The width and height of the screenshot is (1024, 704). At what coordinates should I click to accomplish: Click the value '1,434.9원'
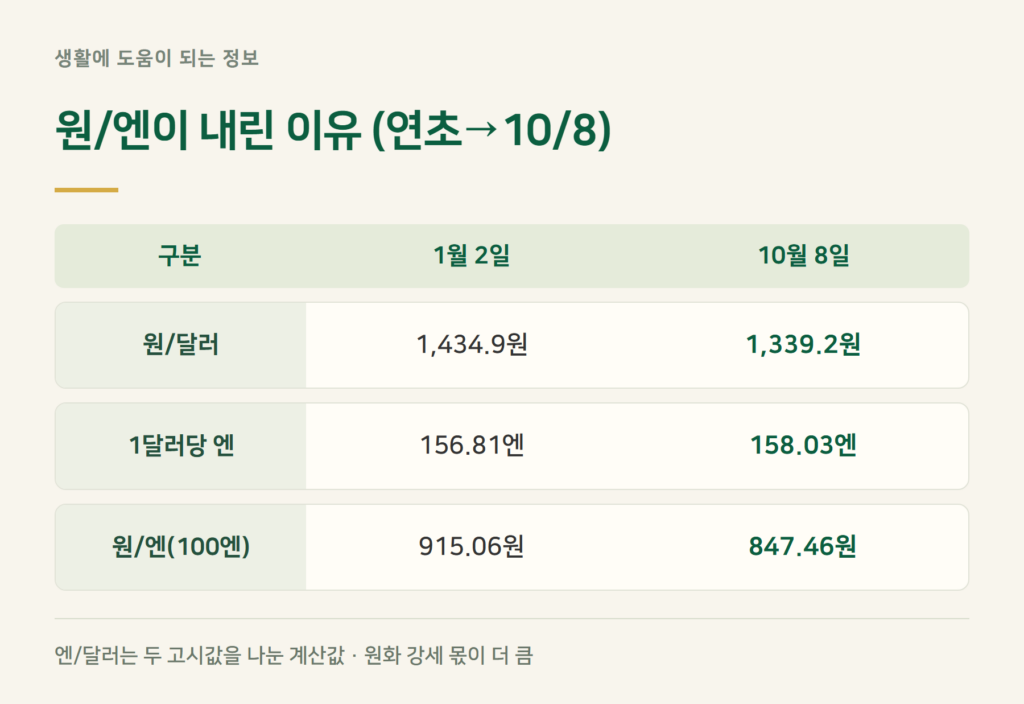coord(472,344)
